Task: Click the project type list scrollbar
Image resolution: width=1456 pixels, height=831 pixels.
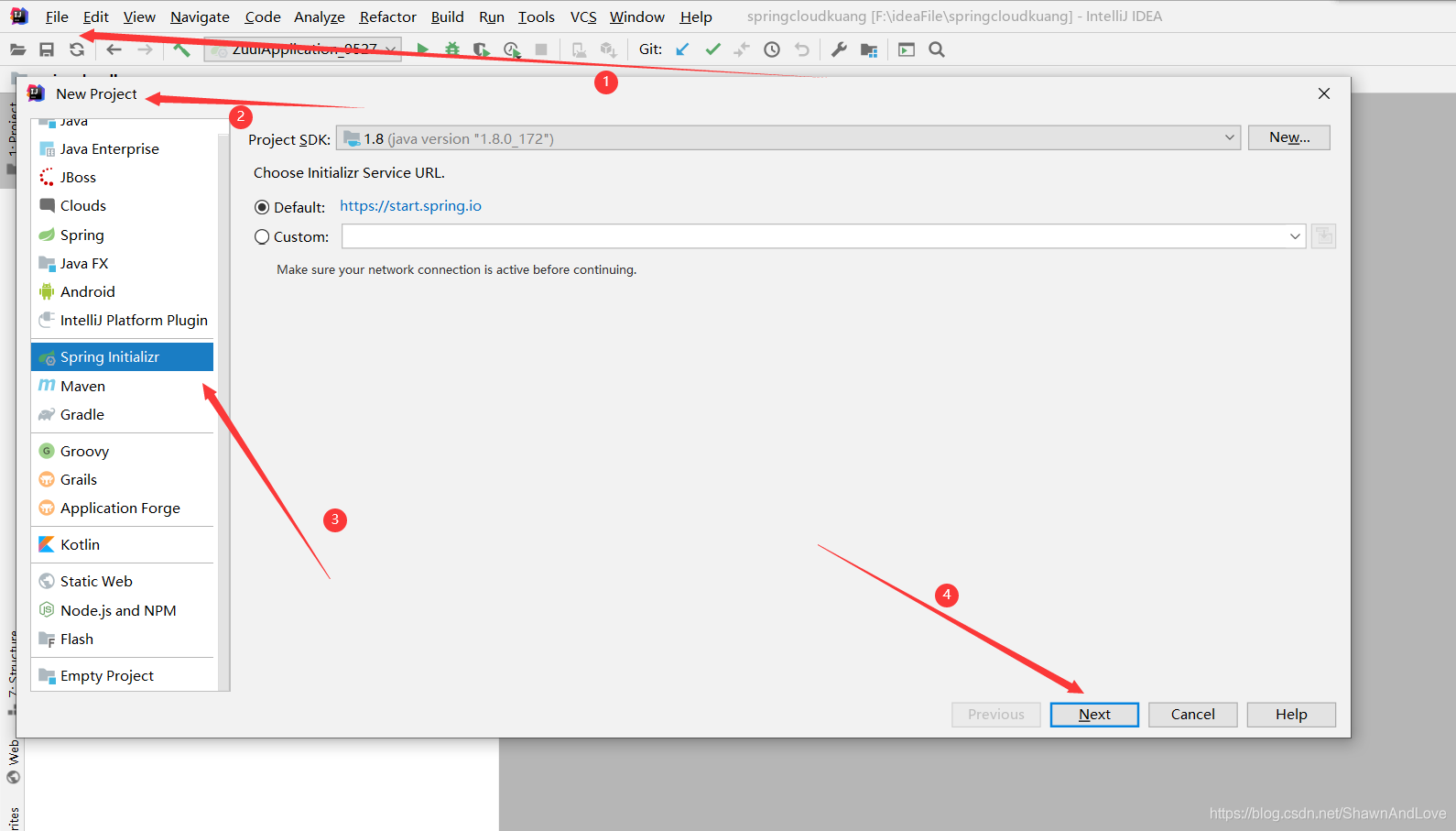Action: tap(223, 412)
